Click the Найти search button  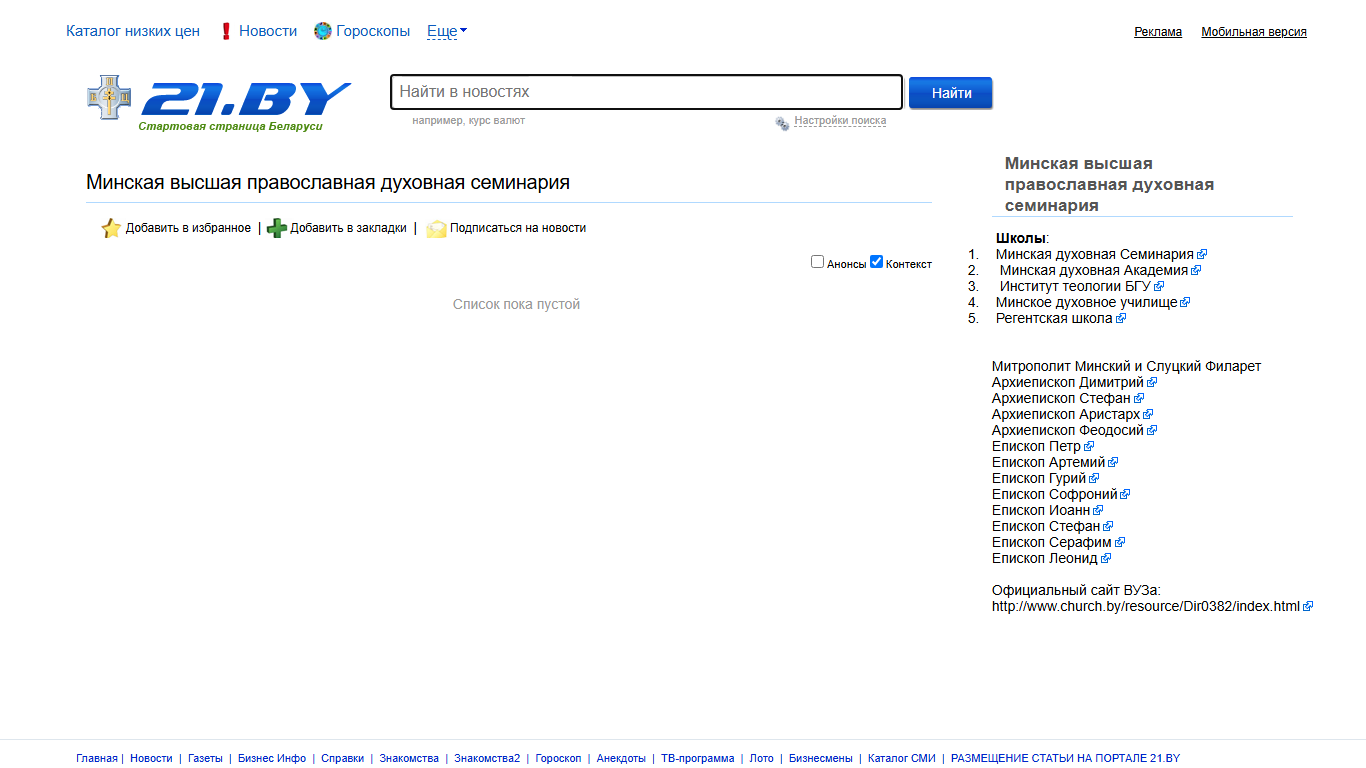[x=951, y=93]
